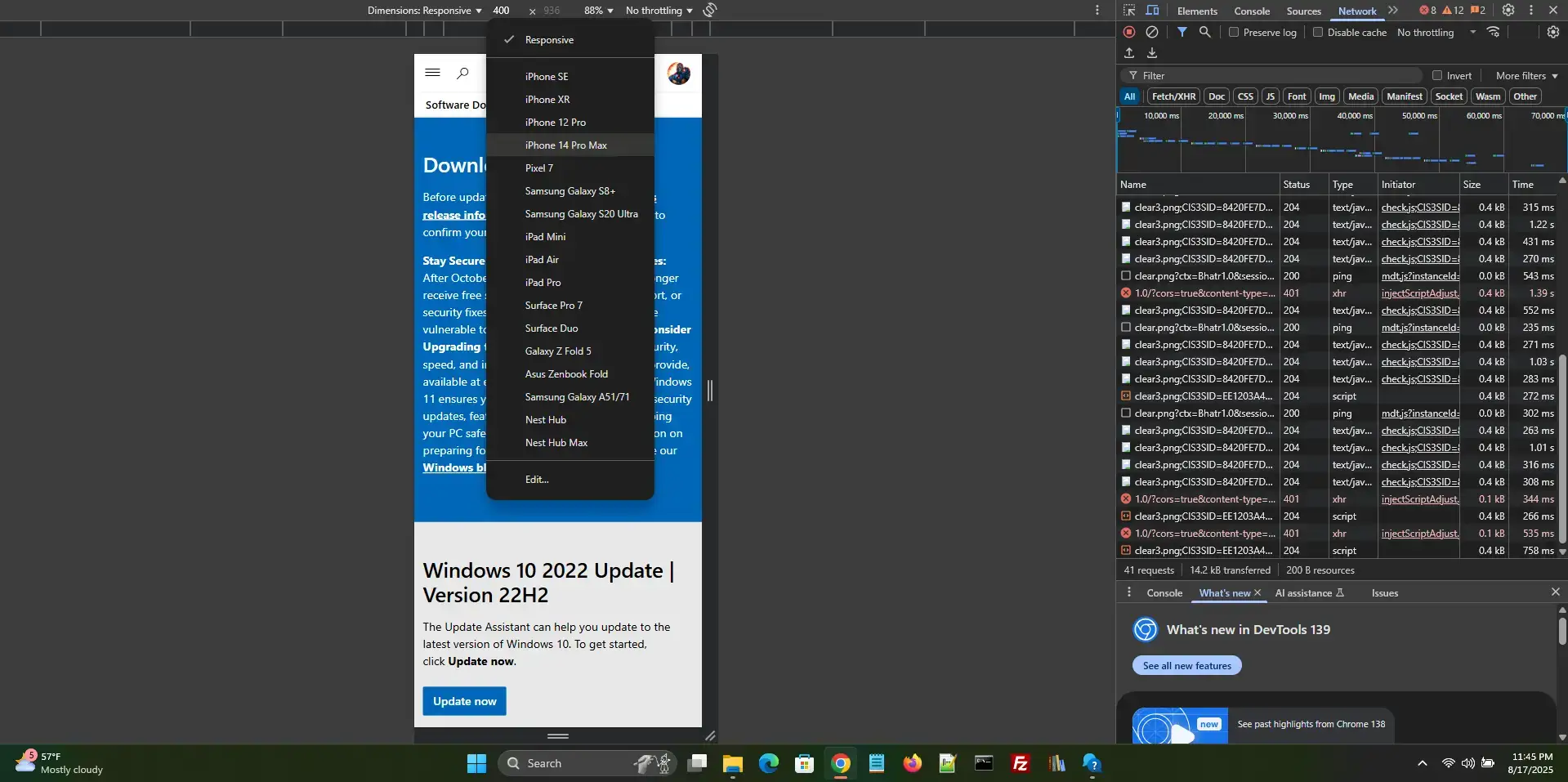Open the Issues drawer tab
Screen dimensions: 1568x782
pos(1384,592)
